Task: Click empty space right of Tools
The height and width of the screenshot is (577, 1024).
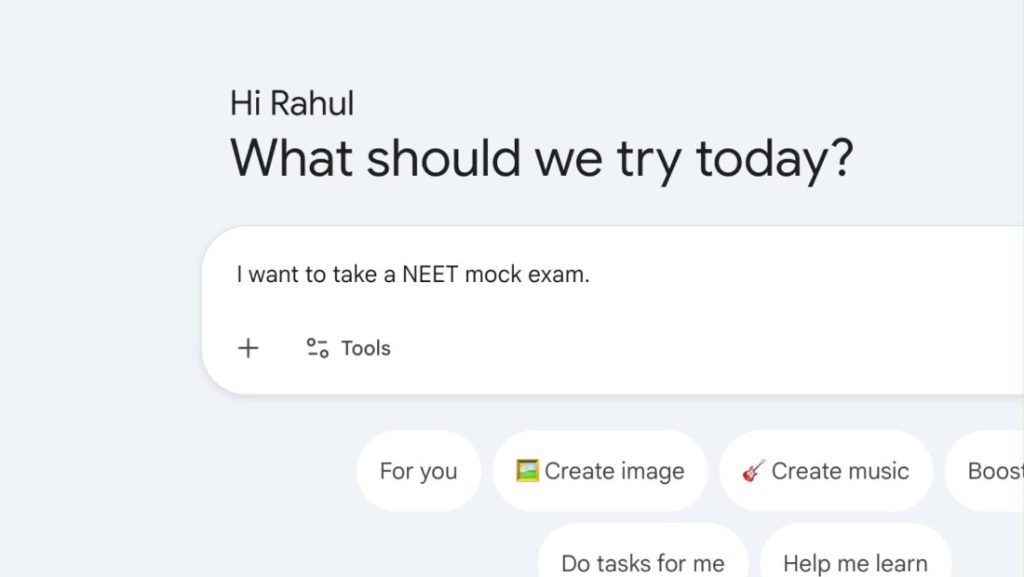Action: (650, 348)
